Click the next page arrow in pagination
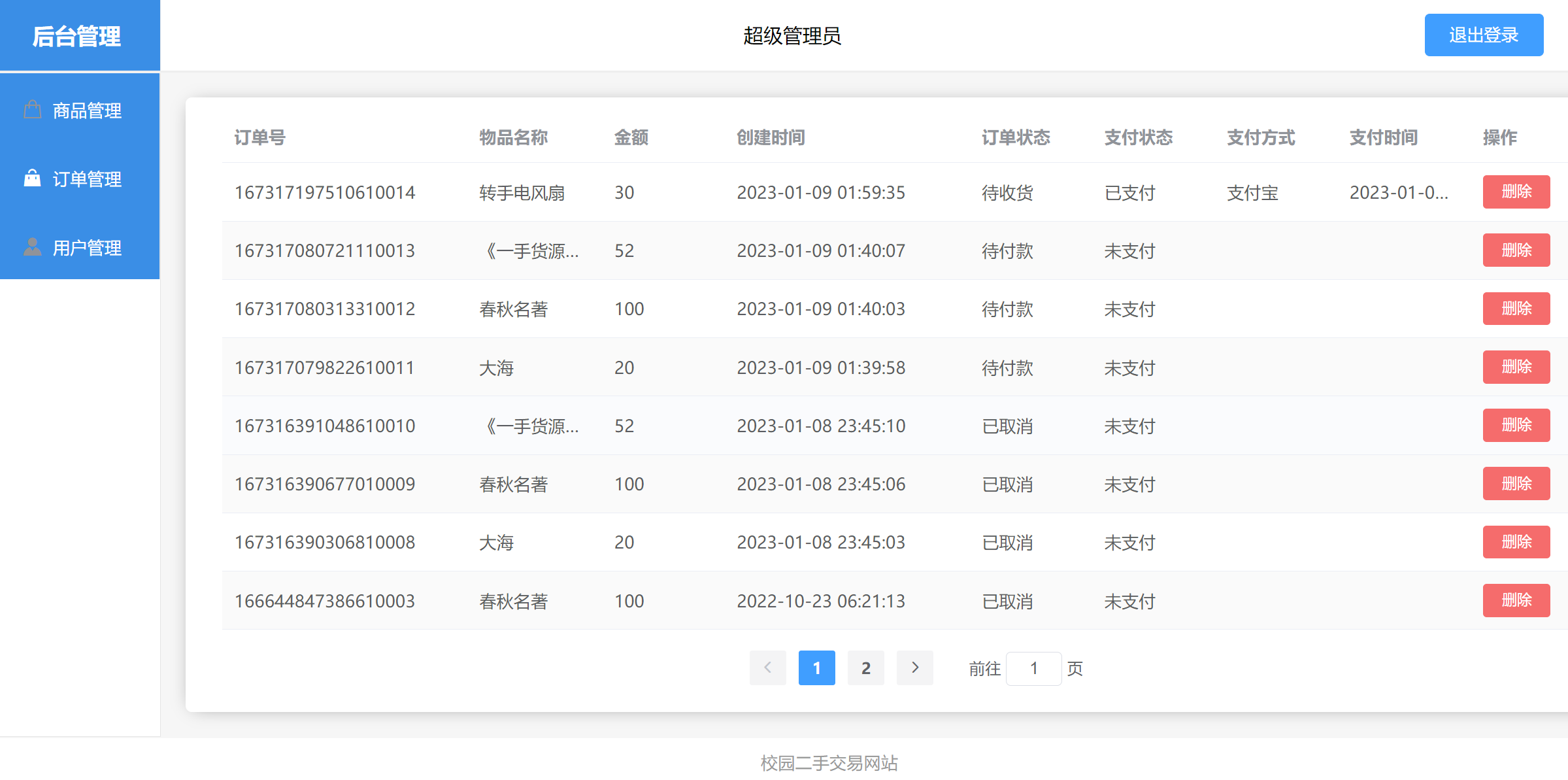Screen dimensions: 1568x780 914,668
